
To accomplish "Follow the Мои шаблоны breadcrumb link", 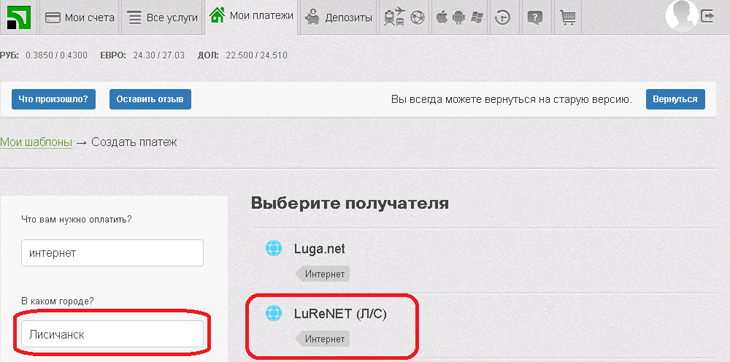I will (36, 142).
